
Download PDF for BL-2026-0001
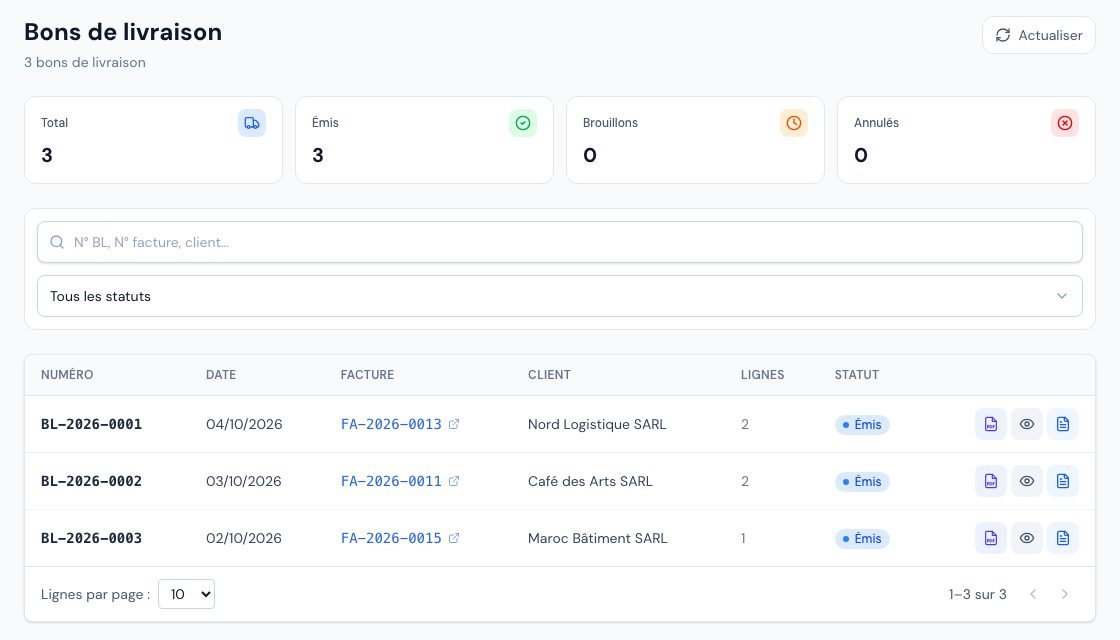(x=991, y=424)
